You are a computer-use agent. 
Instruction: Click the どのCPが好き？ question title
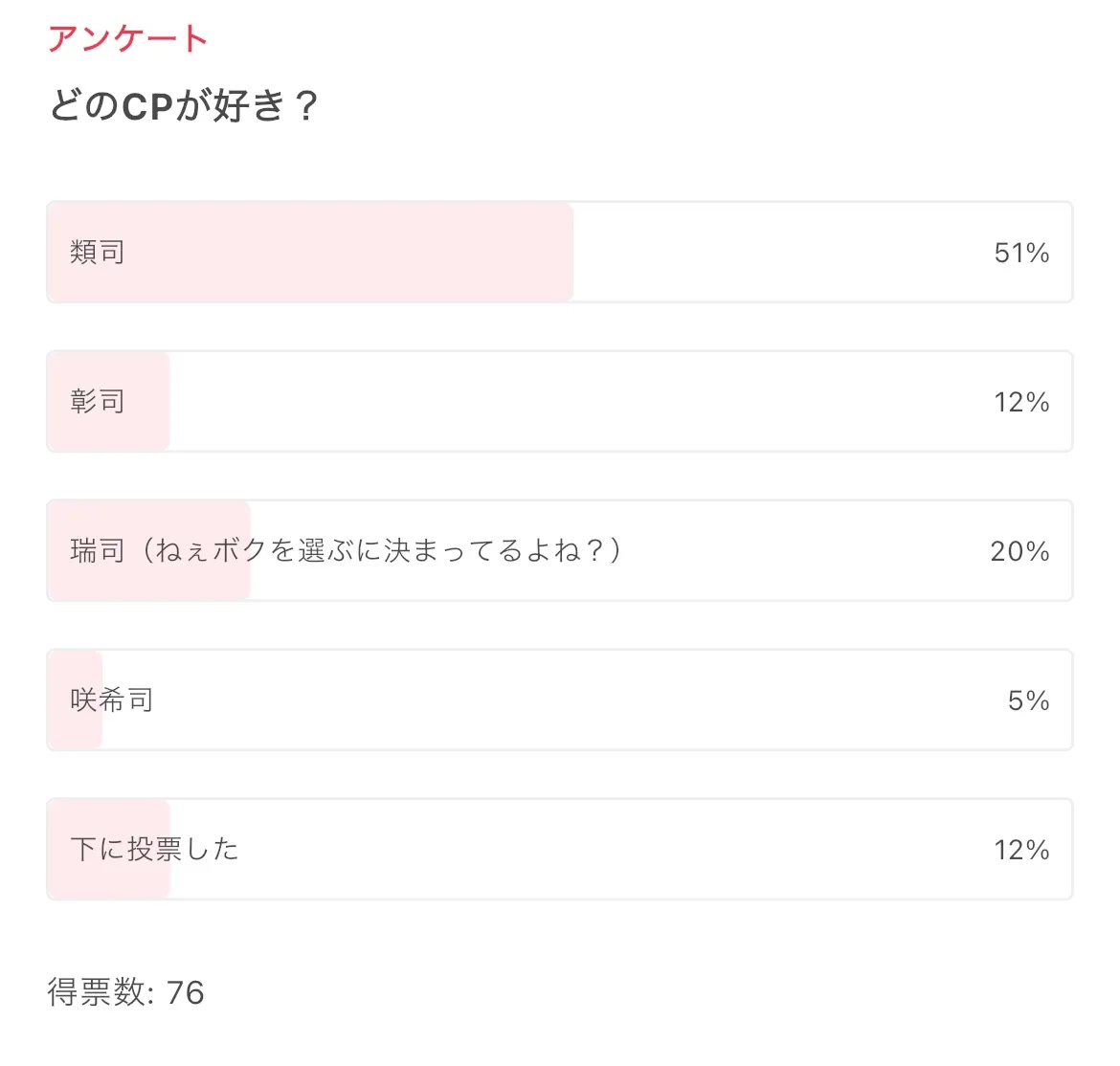183,105
